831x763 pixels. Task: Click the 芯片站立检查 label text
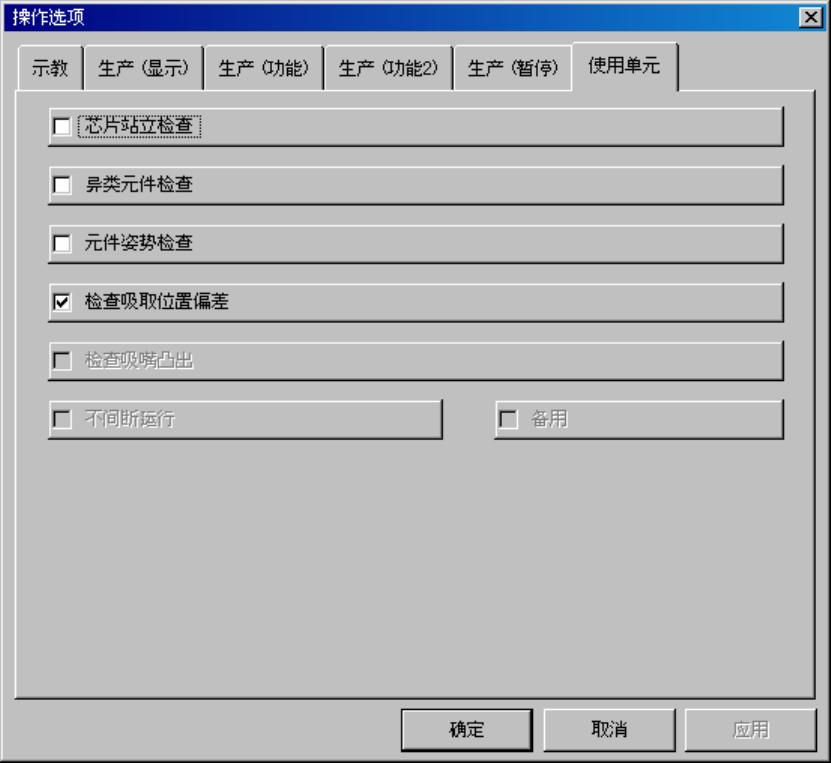point(139,126)
